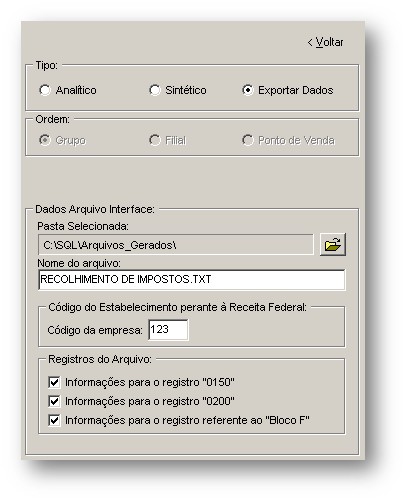The image size is (407, 502).
Task: Click the Pasta Selecionada path field
Action: (x=176, y=245)
